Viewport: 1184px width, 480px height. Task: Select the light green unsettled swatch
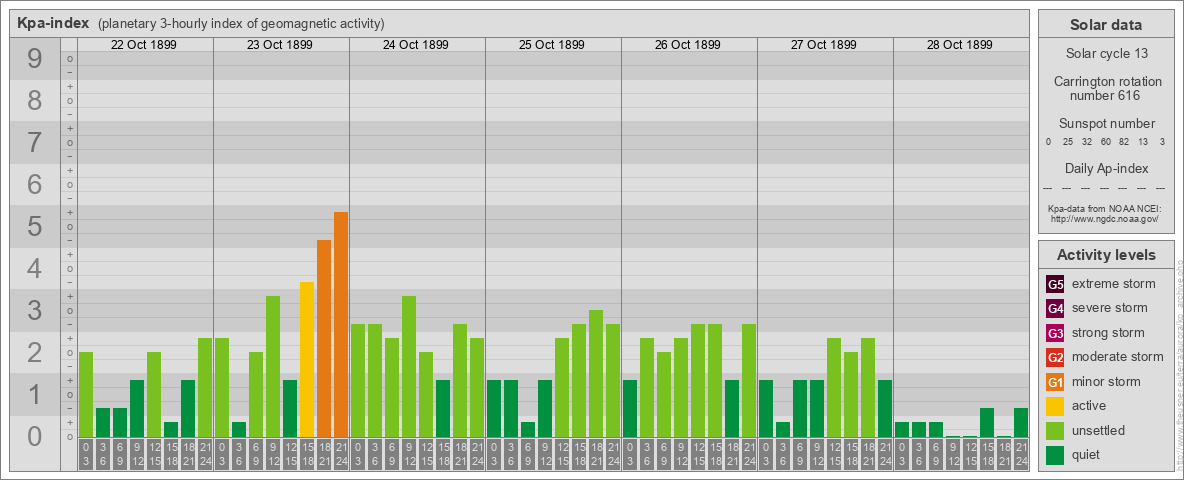tap(1055, 431)
